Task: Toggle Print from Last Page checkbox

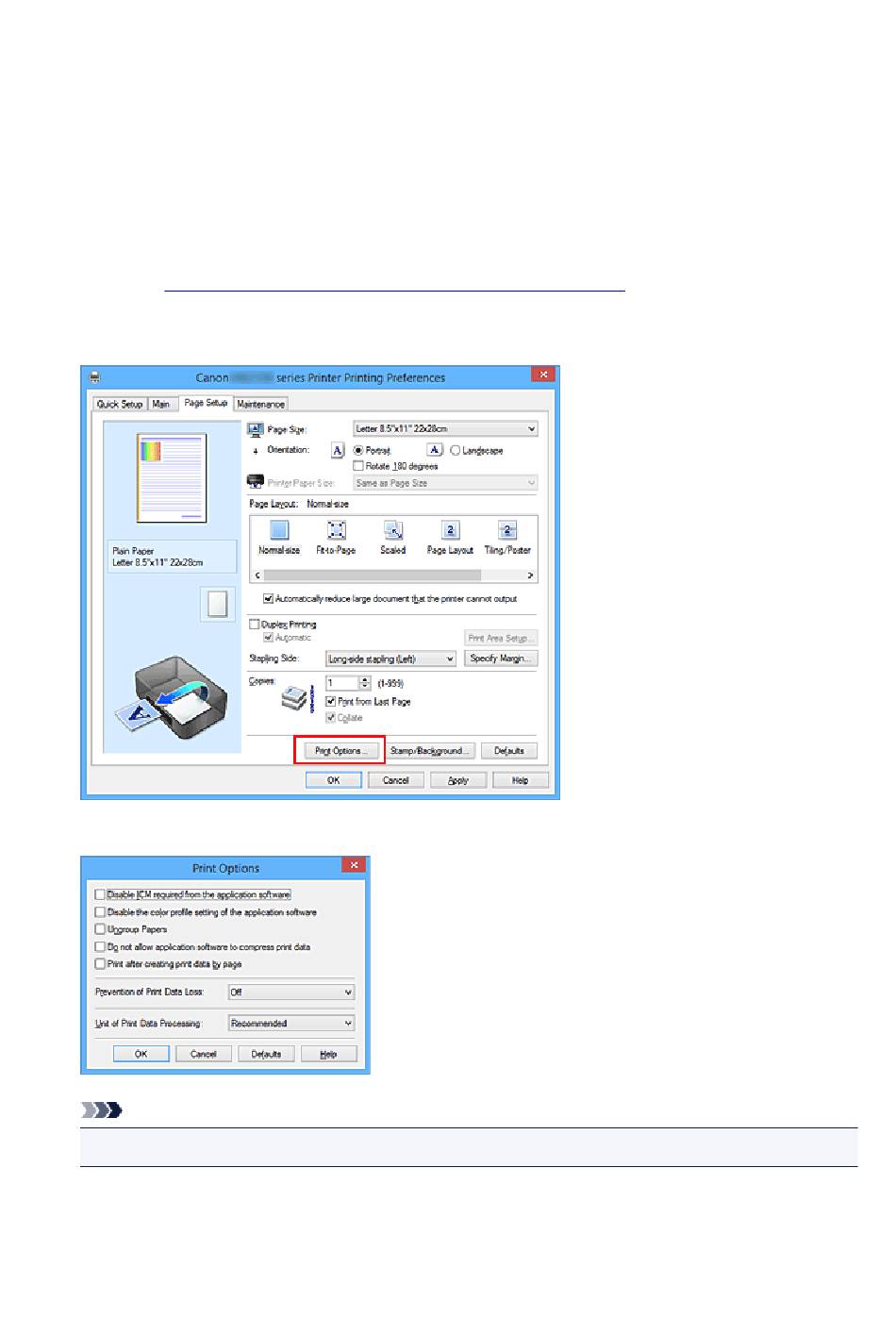Action: coord(331,702)
